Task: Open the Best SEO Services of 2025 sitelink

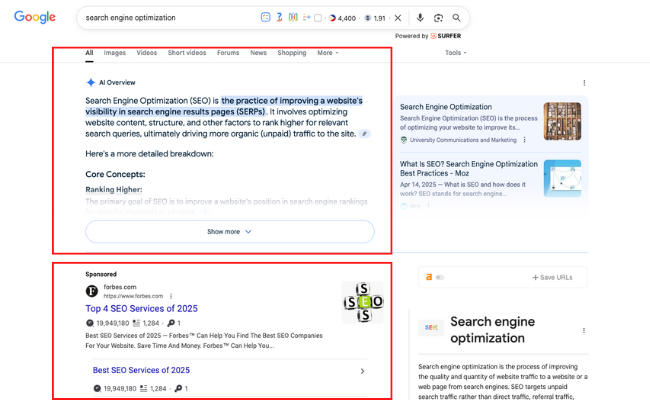Action: click(x=141, y=370)
